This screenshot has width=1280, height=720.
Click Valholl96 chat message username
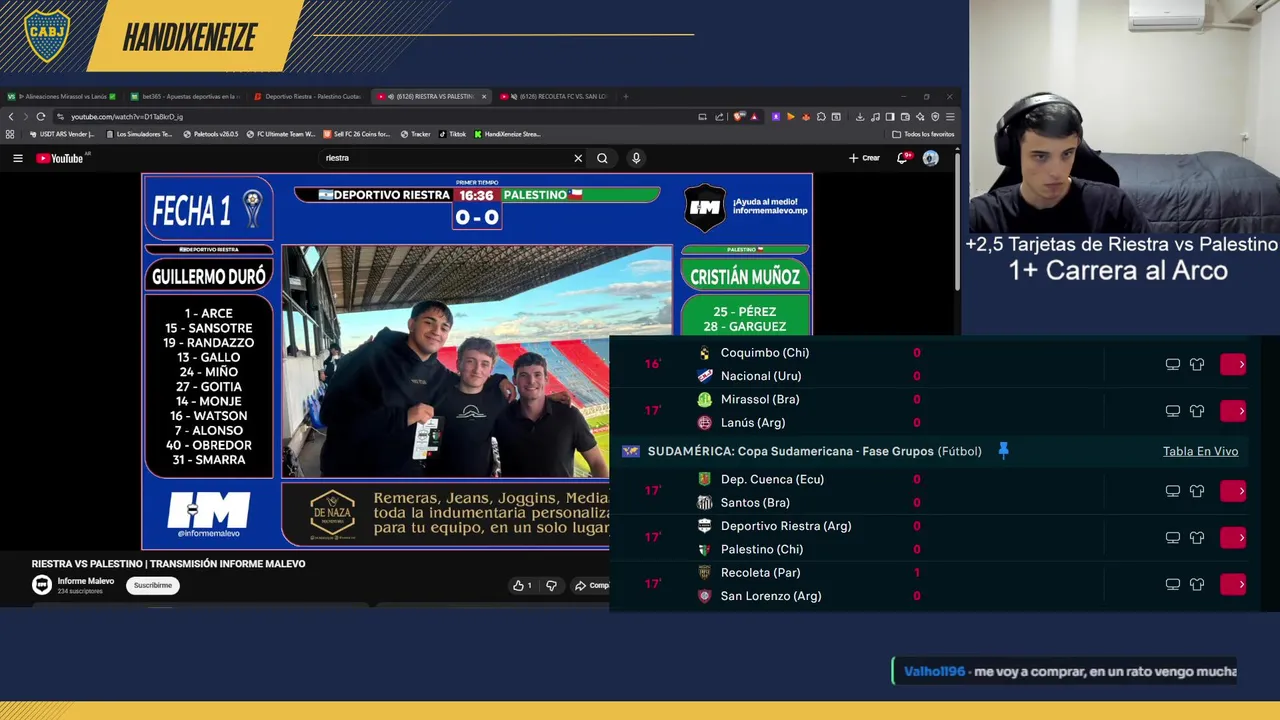934,672
